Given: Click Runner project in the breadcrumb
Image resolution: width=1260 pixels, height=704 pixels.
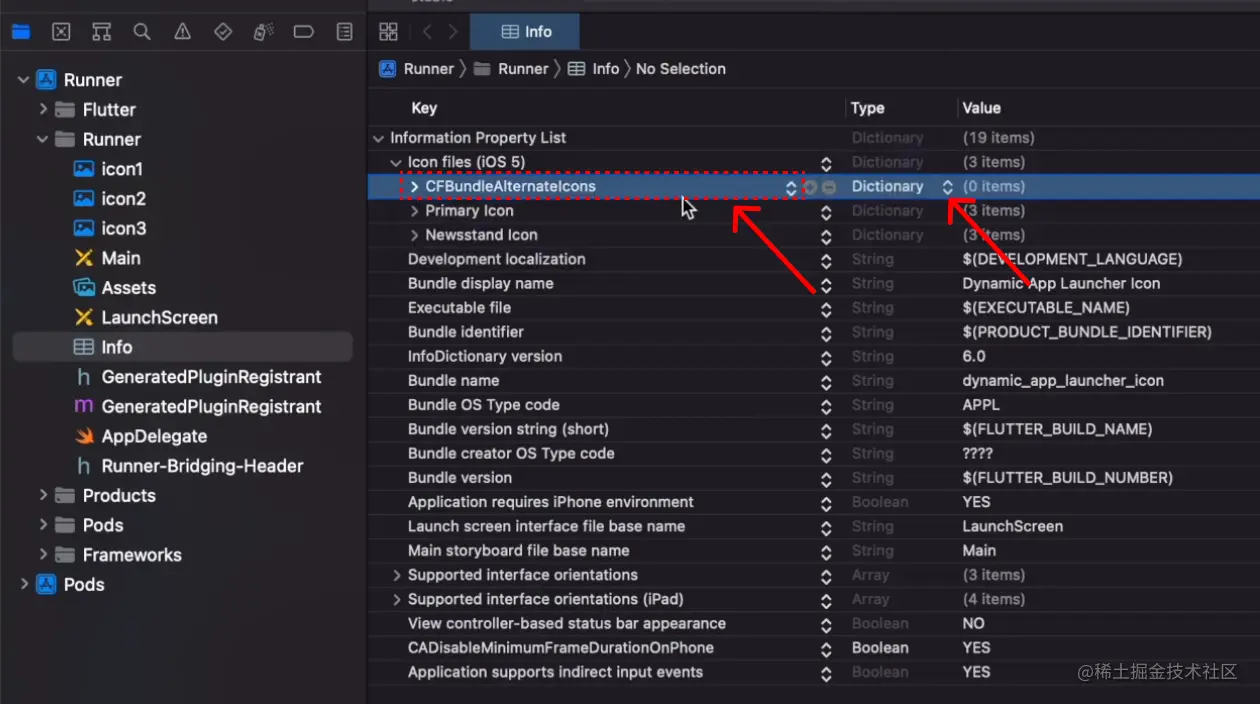Looking at the screenshot, I should [x=417, y=69].
